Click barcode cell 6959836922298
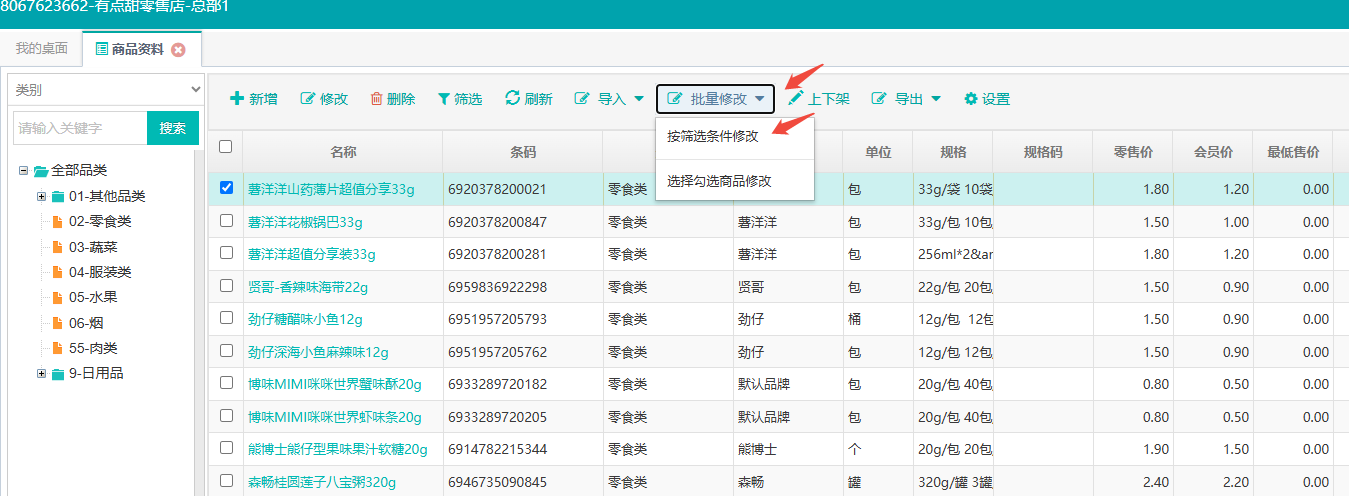This screenshot has height=496, width=1349. pyautogui.click(x=523, y=287)
